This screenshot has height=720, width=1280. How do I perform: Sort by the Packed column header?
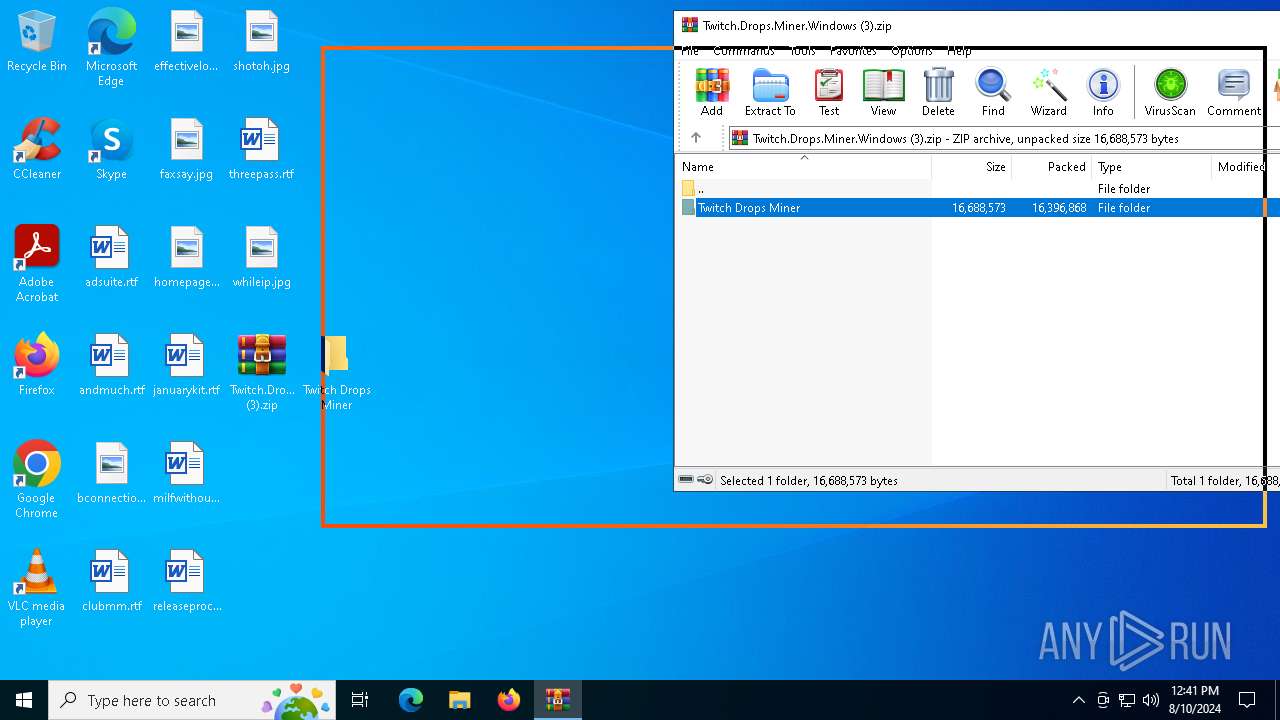coord(1051,167)
